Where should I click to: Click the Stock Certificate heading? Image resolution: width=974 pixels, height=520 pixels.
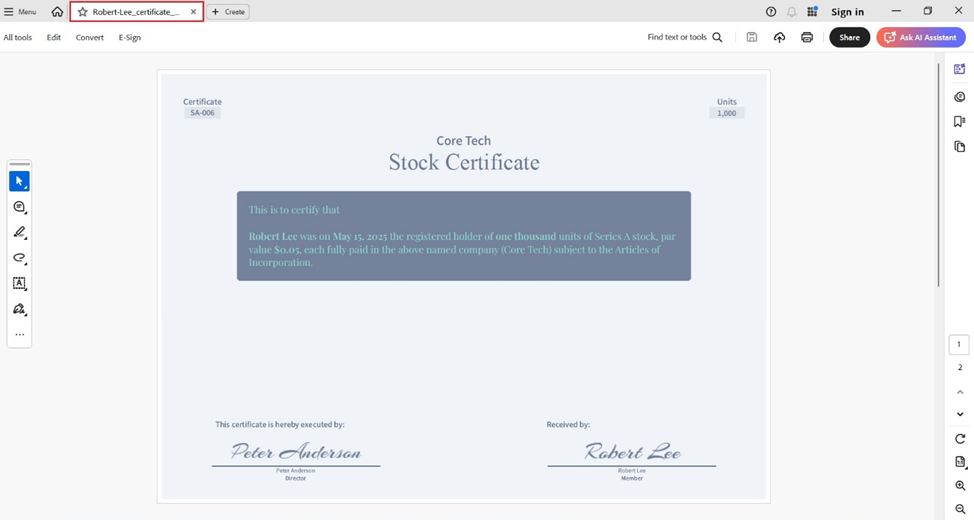464,163
